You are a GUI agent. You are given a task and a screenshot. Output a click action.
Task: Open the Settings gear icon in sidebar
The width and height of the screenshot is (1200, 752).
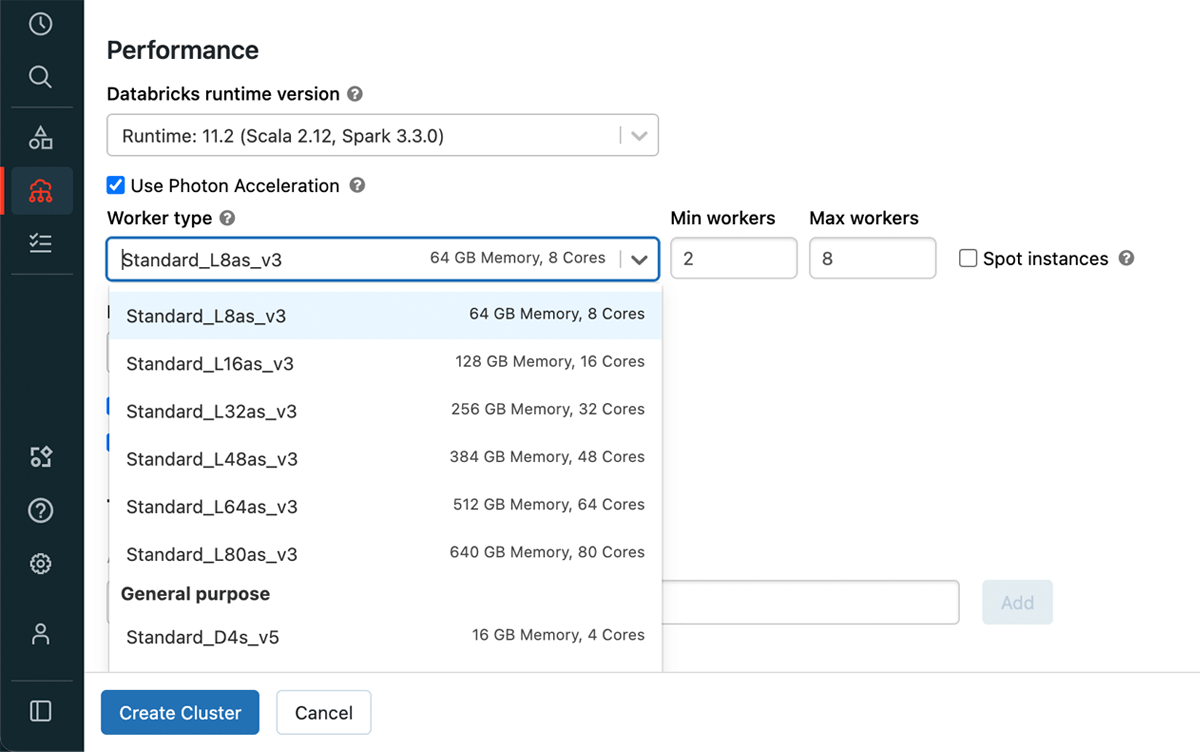[x=40, y=564]
